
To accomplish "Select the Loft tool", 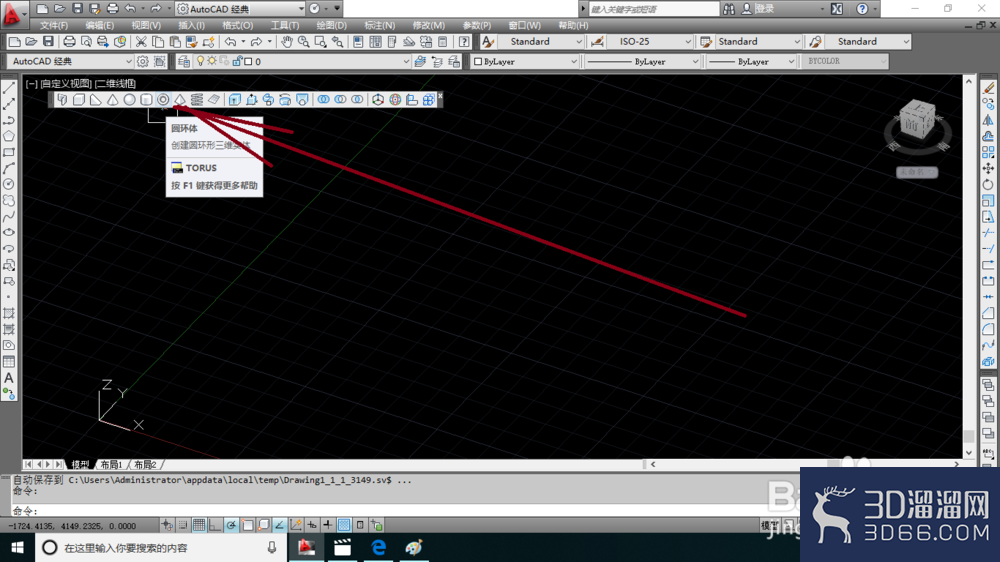I will coord(302,100).
